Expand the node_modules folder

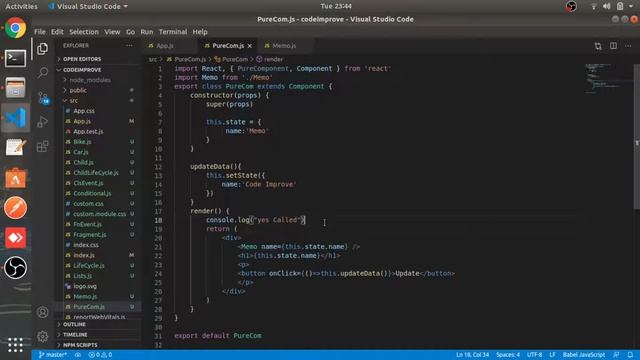tap(90, 80)
